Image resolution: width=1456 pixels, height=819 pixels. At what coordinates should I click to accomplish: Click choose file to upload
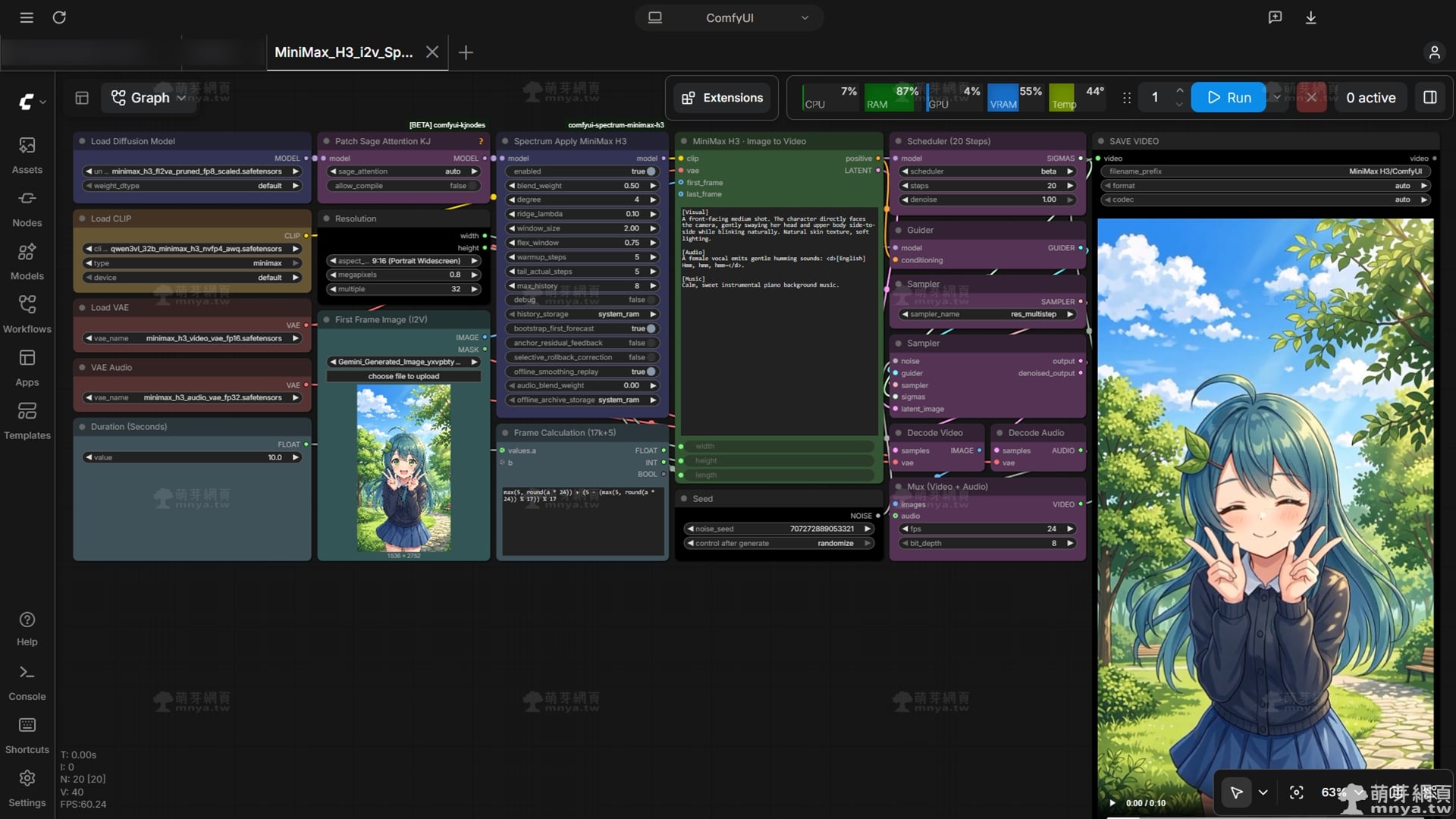pos(403,376)
